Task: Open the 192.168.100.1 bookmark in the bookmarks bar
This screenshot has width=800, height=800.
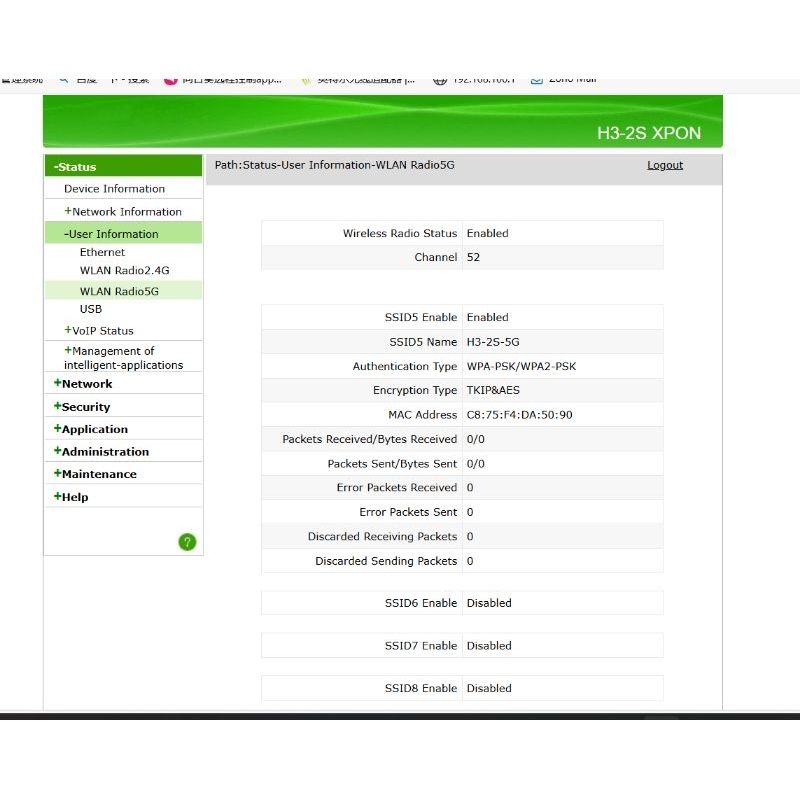Action: [x=478, y=80]
